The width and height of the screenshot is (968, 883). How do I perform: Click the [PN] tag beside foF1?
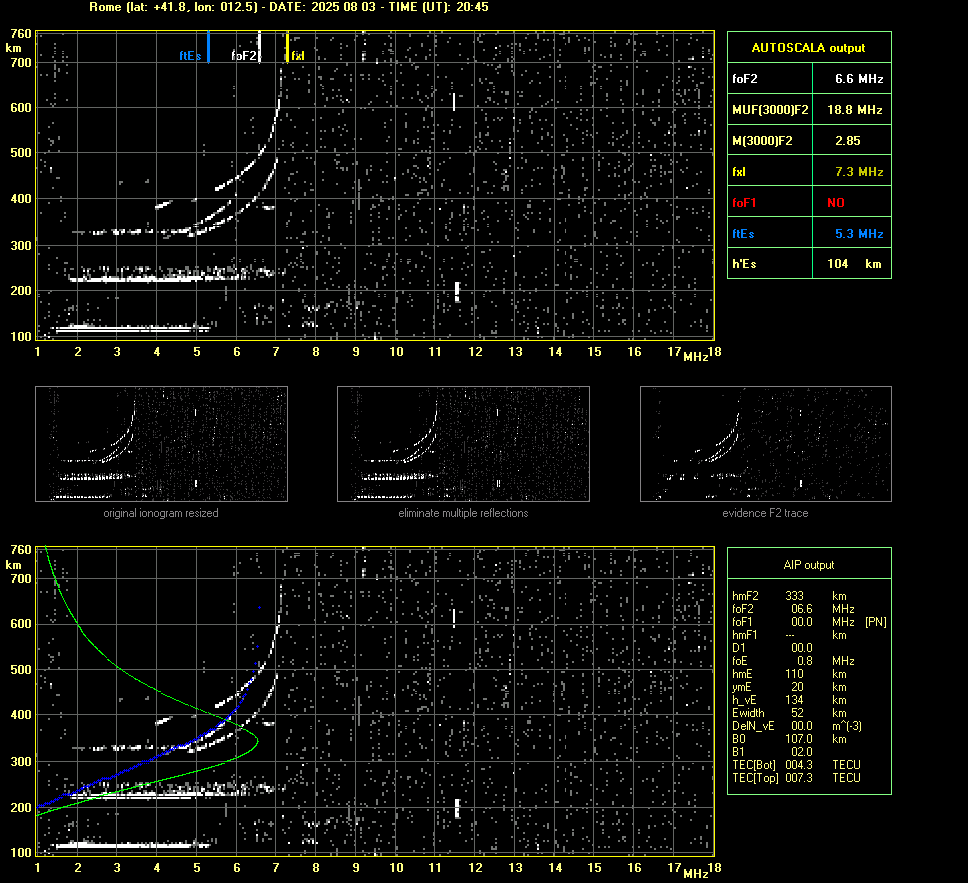click(x=876, y=622)
